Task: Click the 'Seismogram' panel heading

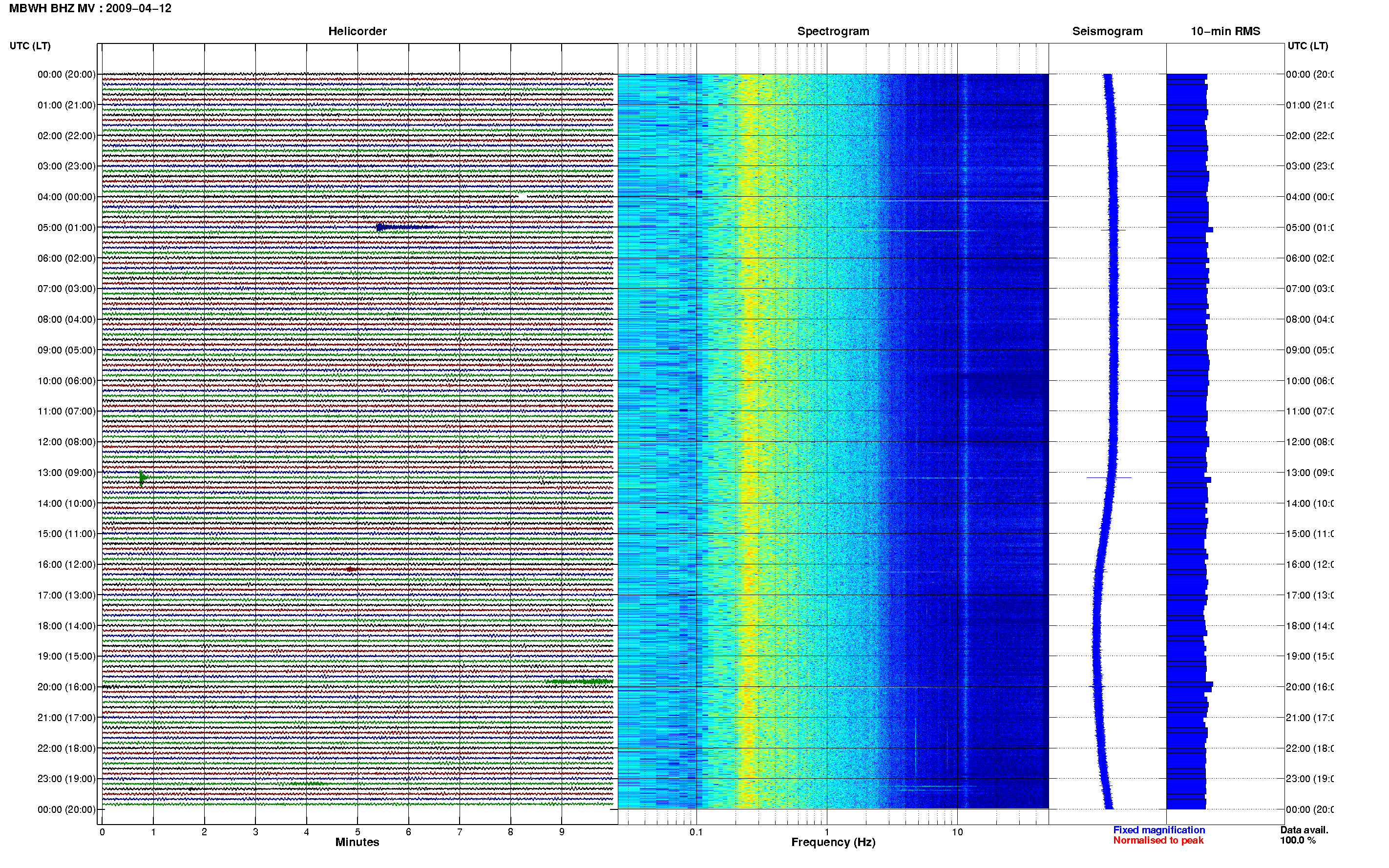Action: click(x=1107, y=31)
